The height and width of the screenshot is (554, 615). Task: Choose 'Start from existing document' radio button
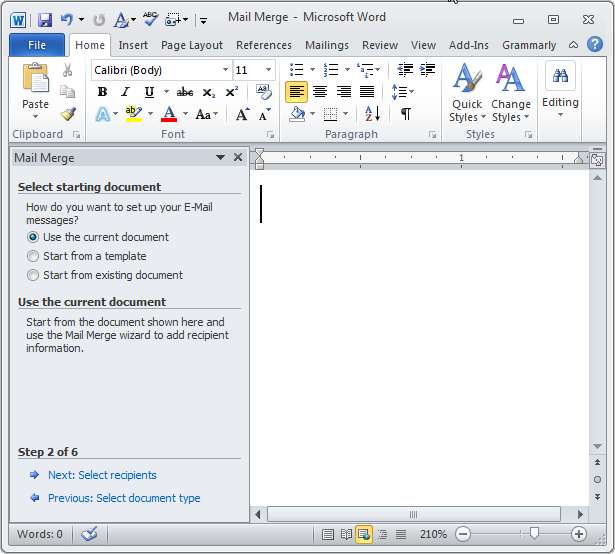(x=33, y=275)
